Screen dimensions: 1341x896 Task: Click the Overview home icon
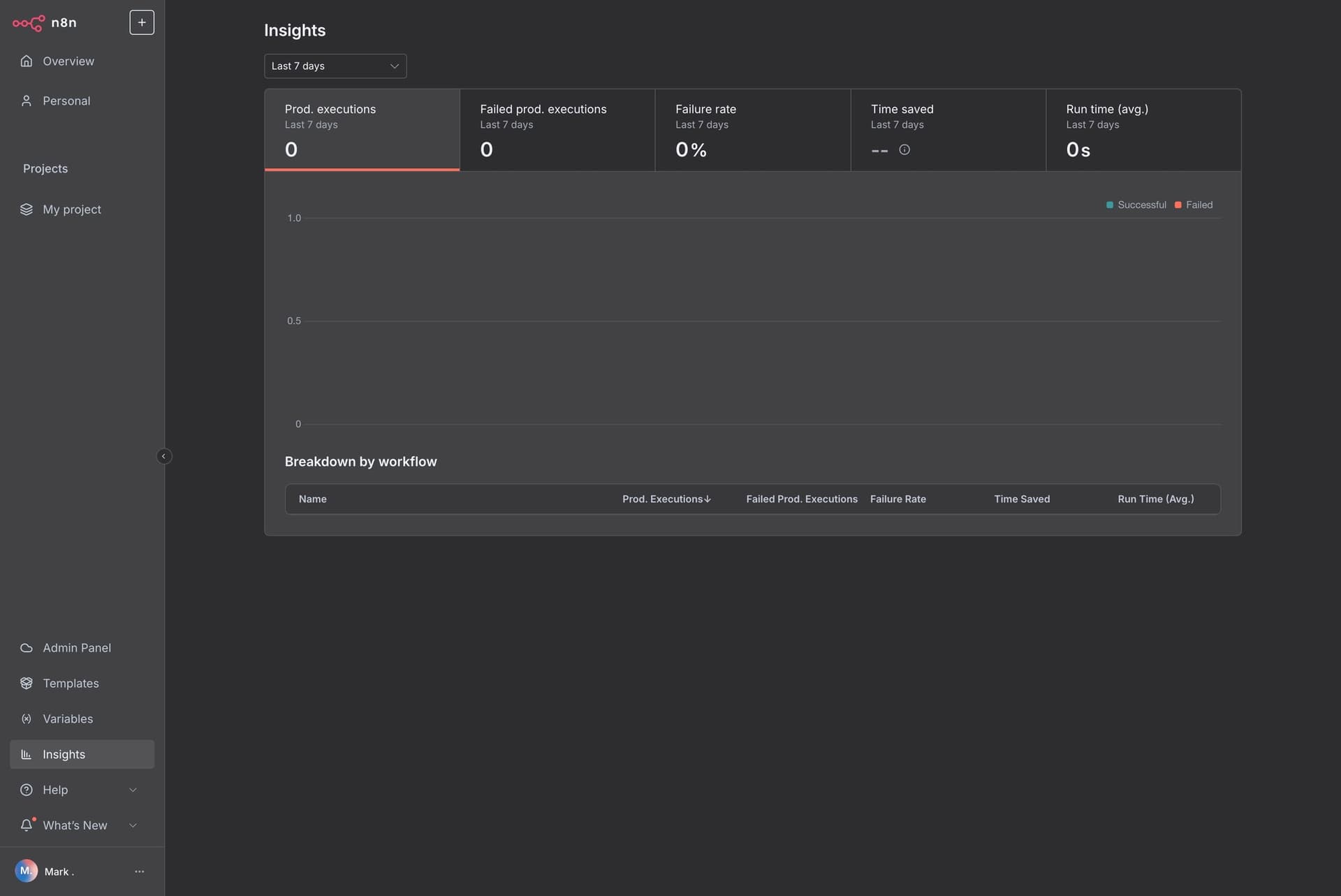point(27,61)
